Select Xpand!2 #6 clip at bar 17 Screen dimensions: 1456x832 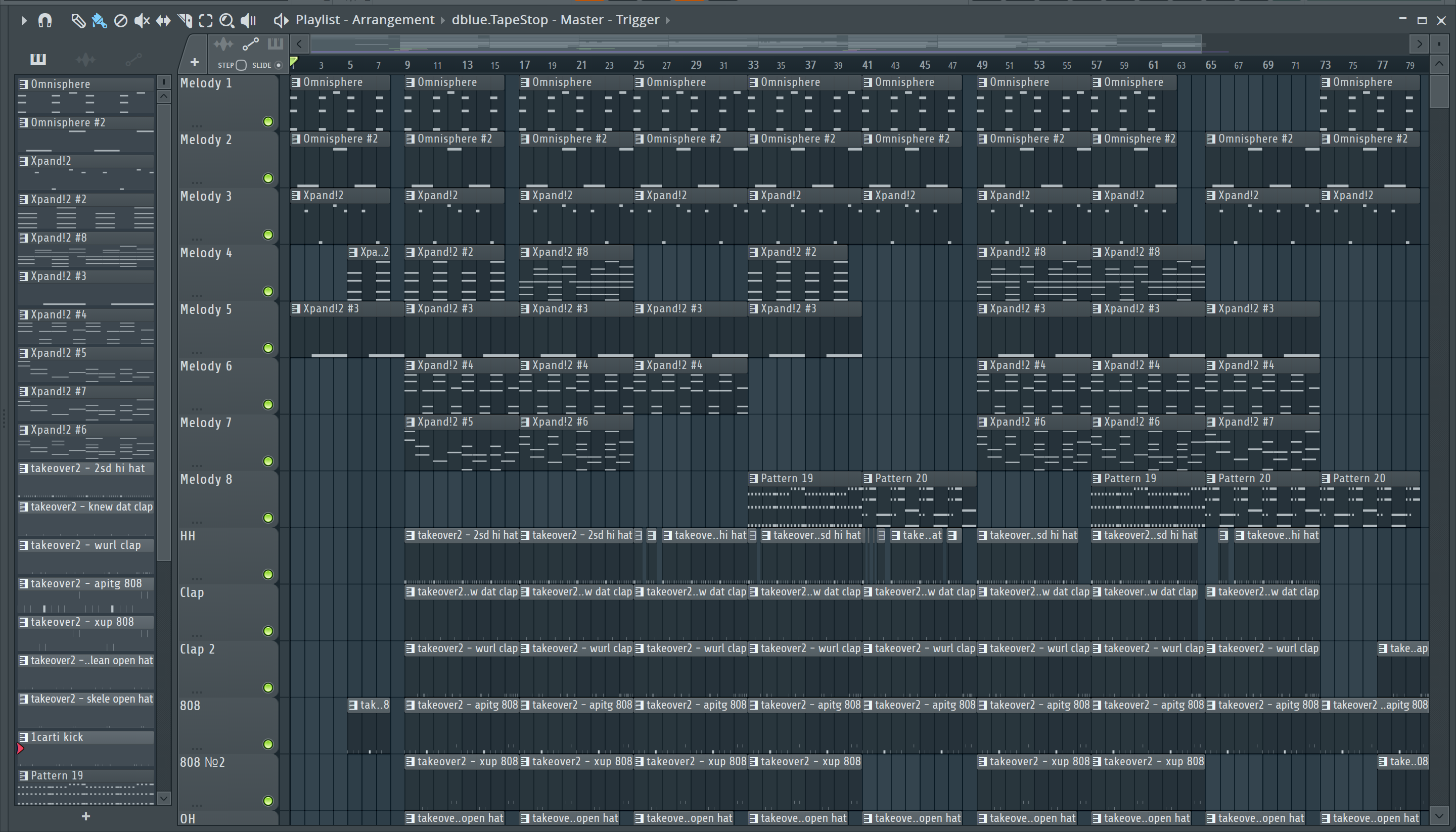(576, 442)
